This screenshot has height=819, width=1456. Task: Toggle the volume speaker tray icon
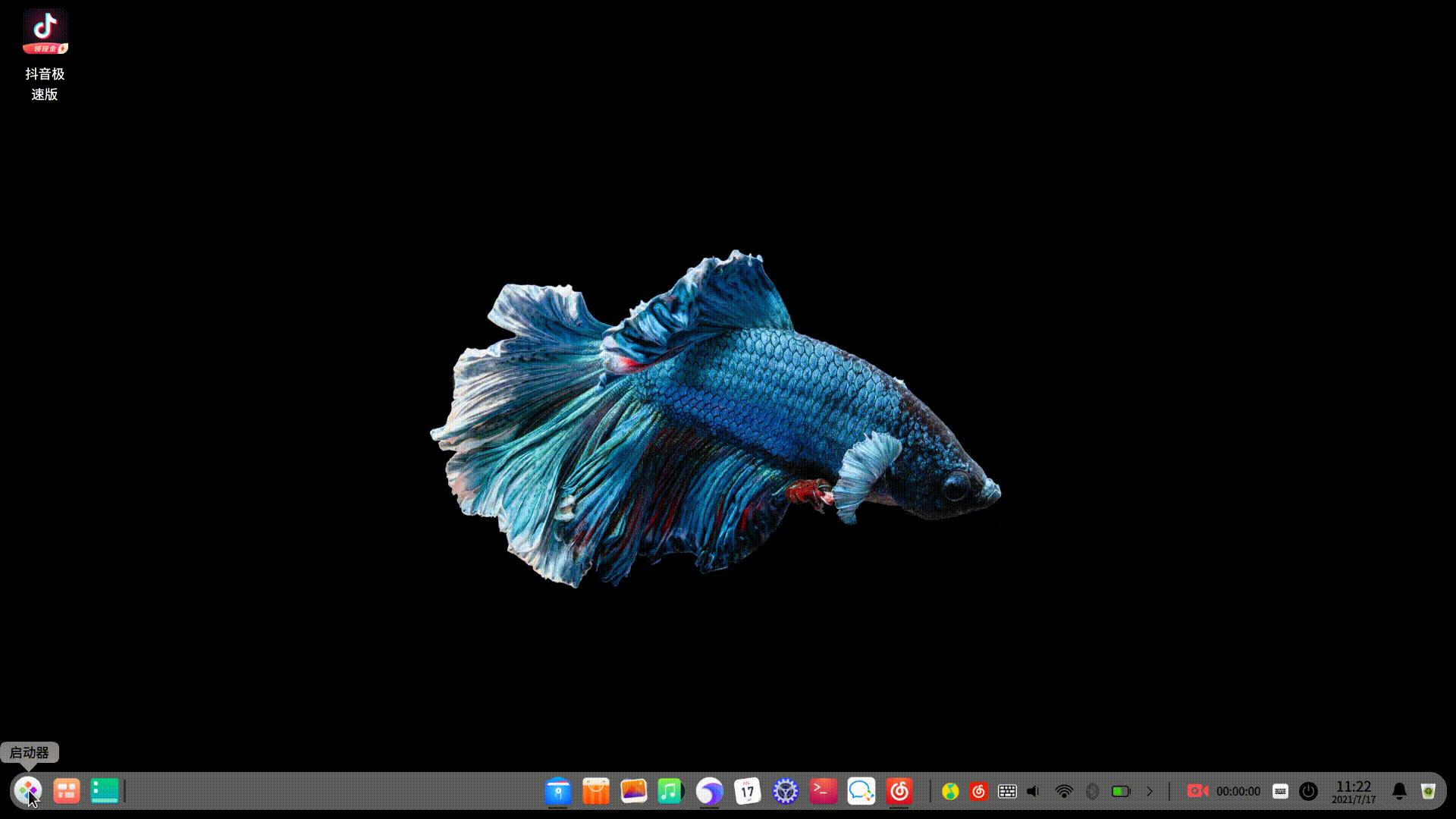pos(1034,791)
